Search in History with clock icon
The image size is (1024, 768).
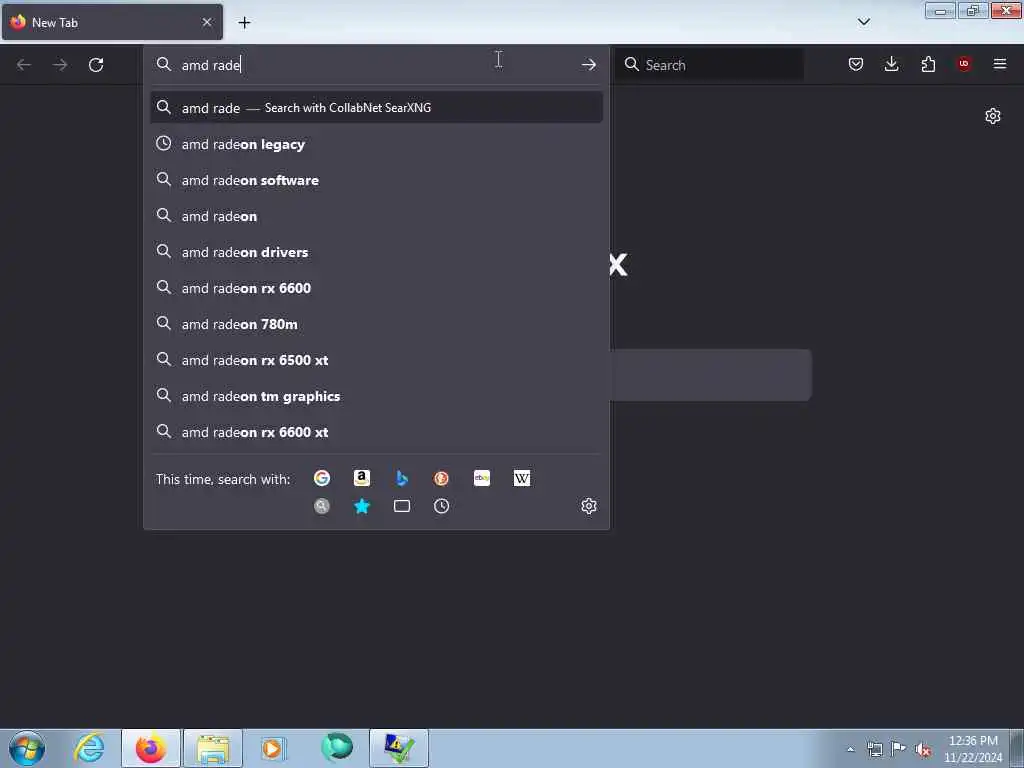(x=441, y=506)
